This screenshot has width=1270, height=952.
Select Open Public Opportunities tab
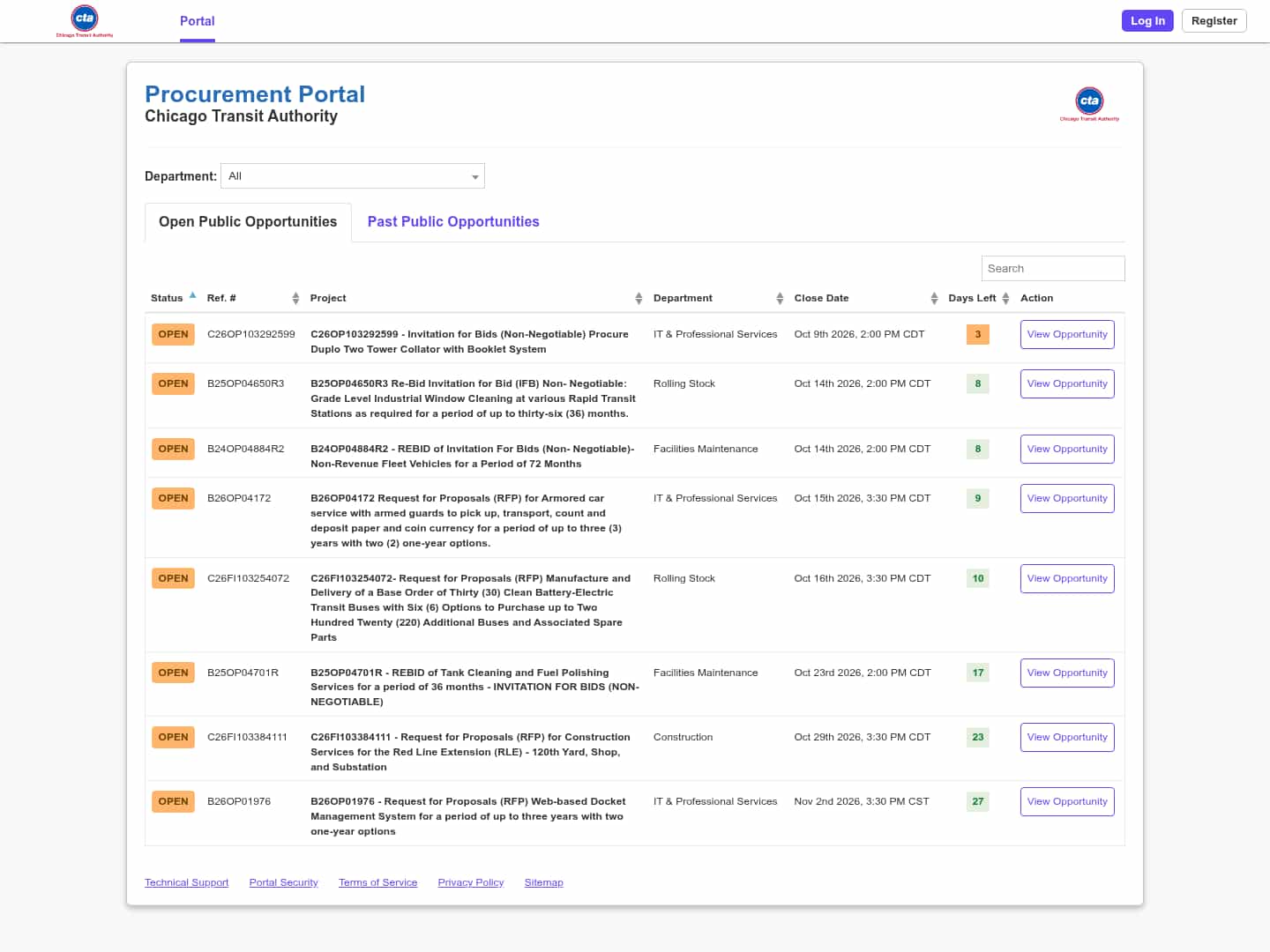(248, 222)
